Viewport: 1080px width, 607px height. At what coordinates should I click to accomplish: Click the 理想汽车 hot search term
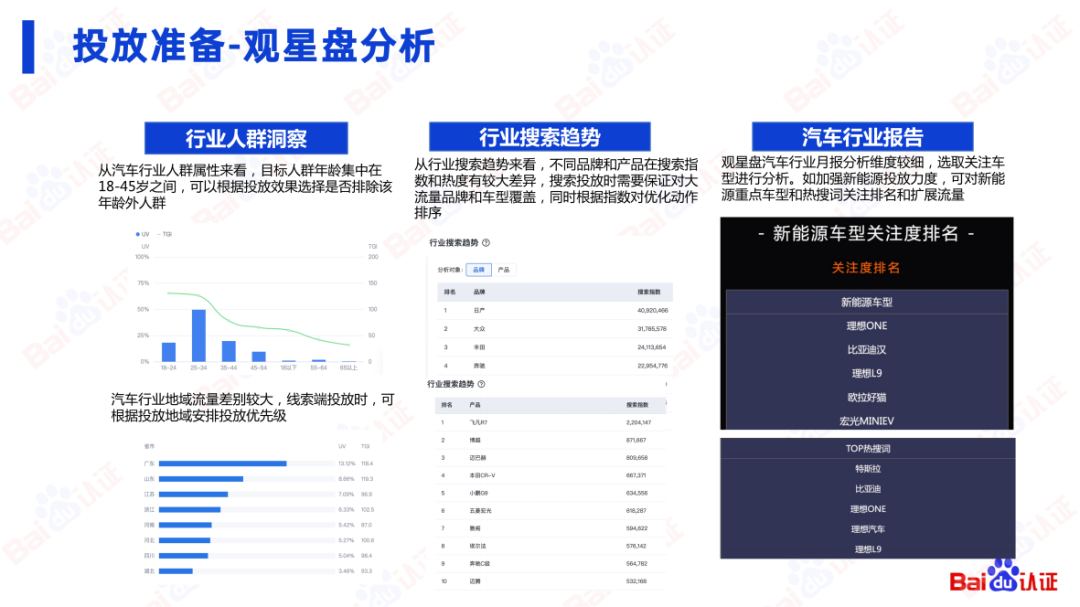pos(868,529)
